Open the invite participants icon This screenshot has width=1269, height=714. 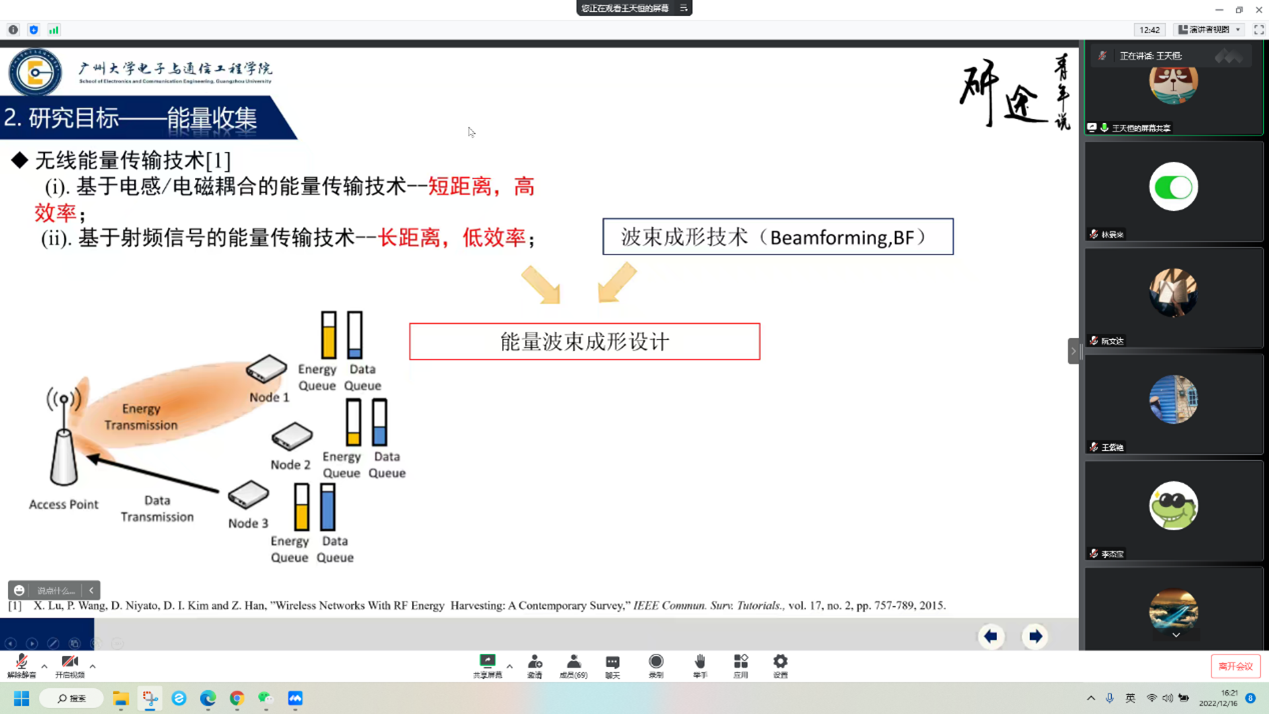click(x=535, y=666)
